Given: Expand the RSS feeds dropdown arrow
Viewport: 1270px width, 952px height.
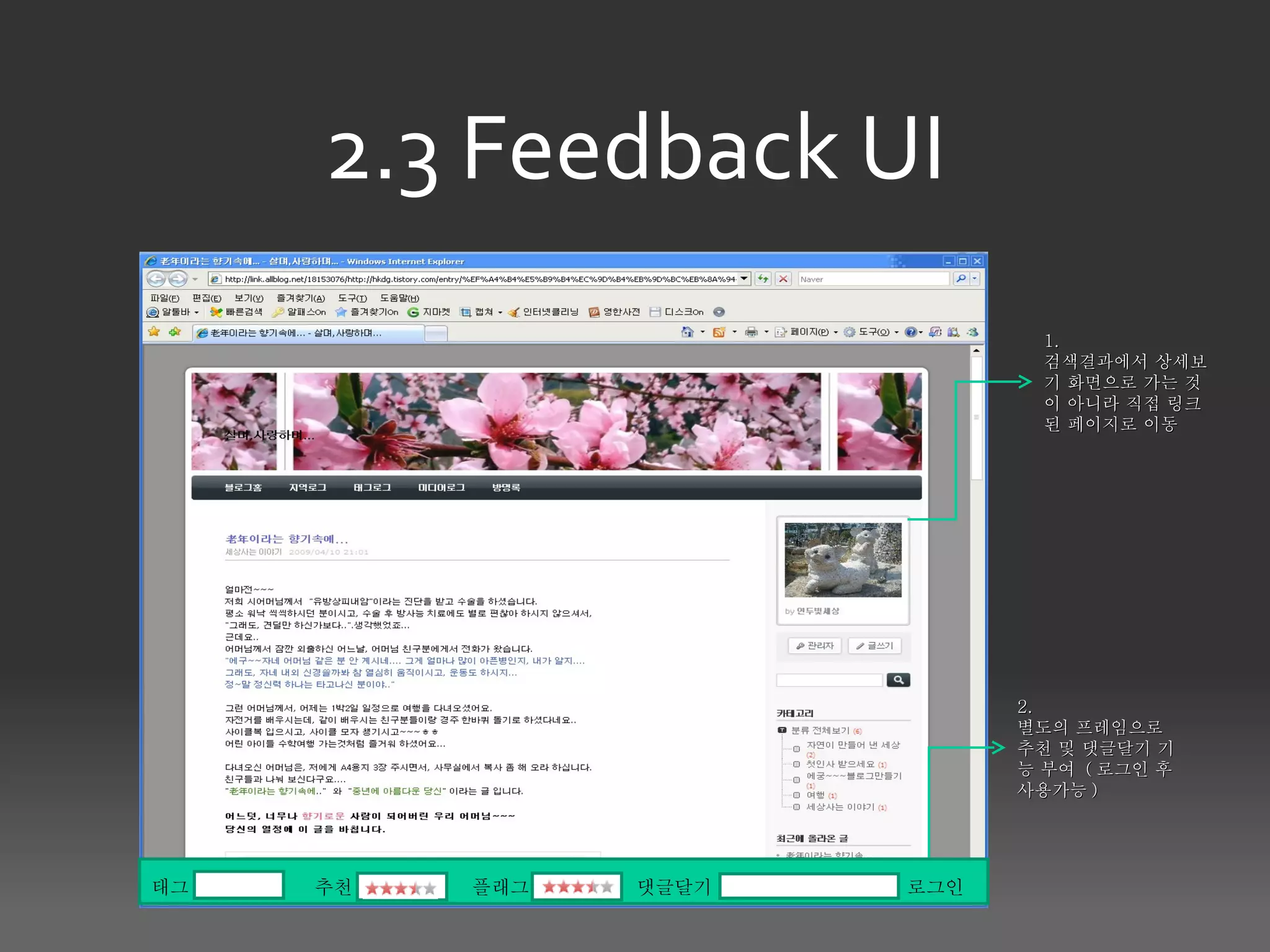Looking at the screenshot, I should pos(735,333).
